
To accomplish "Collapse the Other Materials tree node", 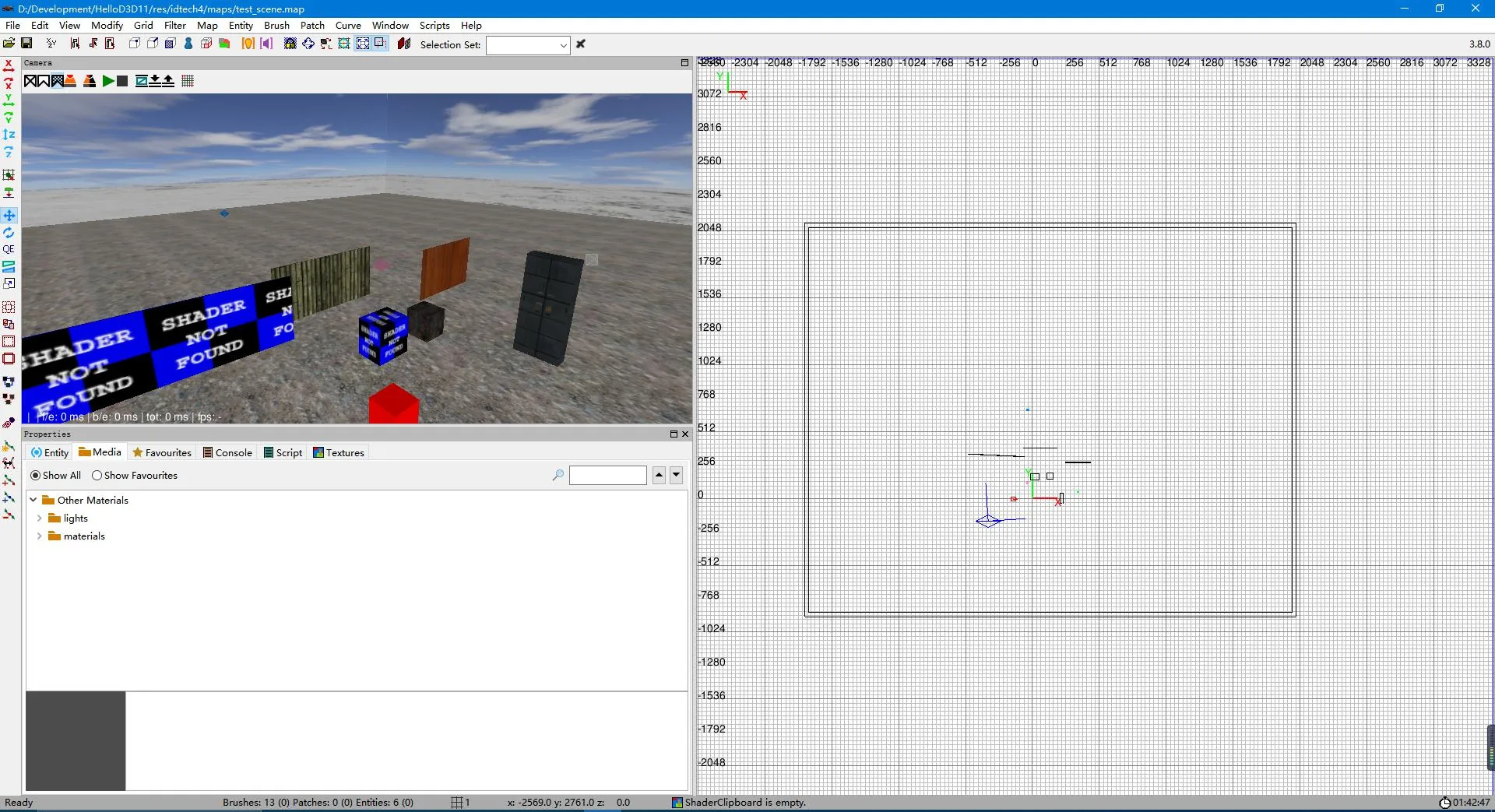I will [x=33, y=501].
